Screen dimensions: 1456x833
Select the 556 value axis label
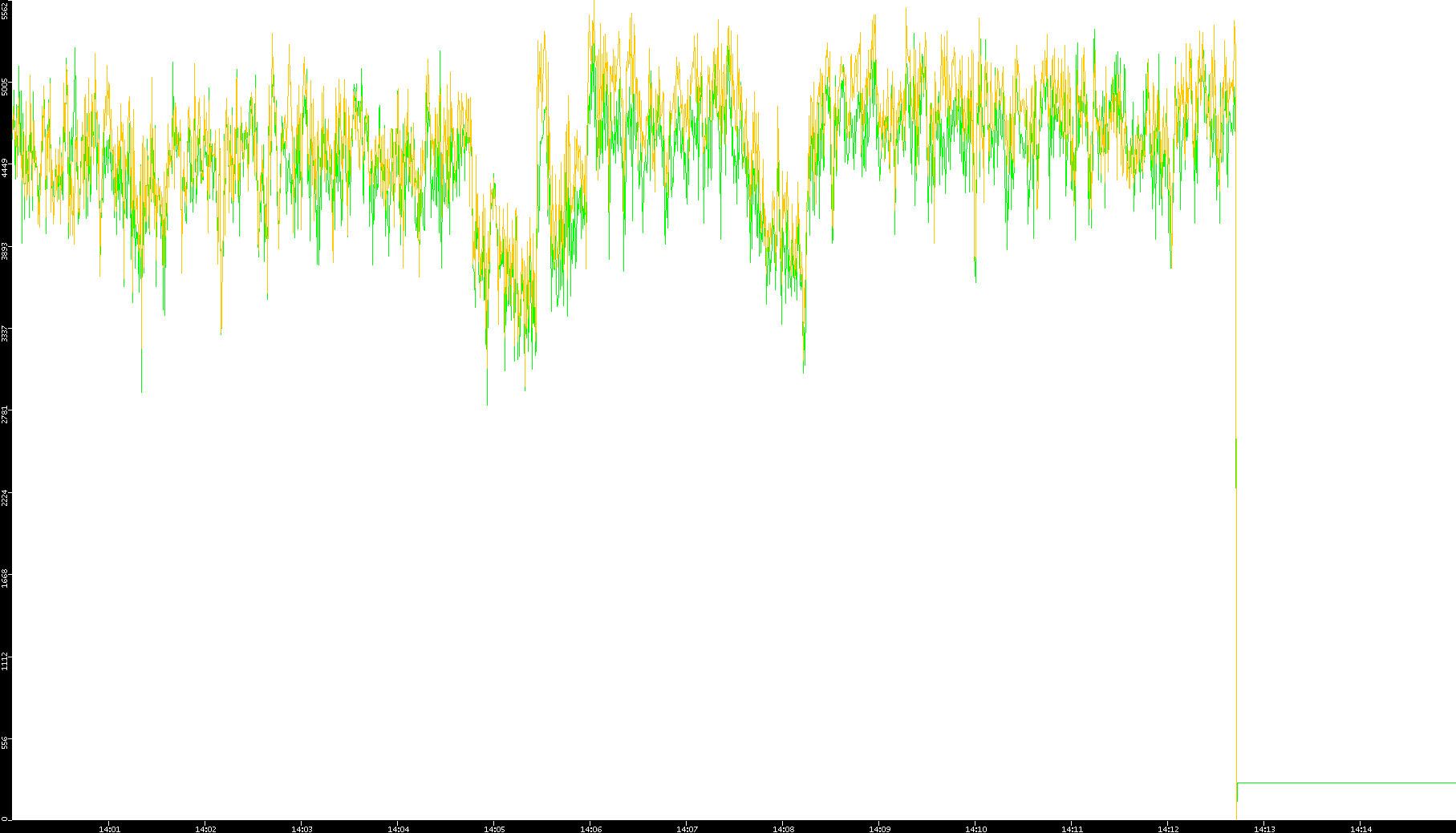click(6, 743)
